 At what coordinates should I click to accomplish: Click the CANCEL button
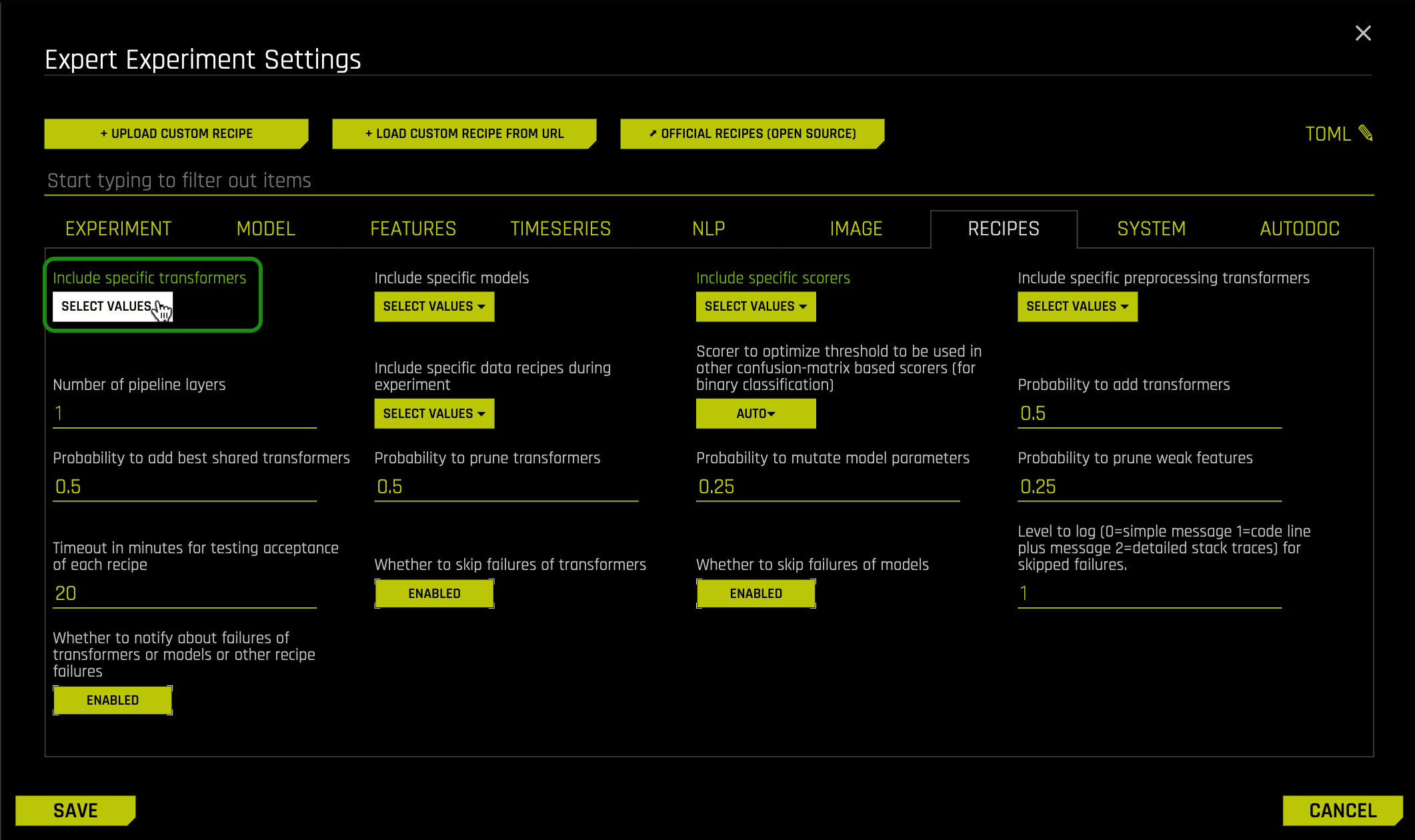pos(1340,811)
